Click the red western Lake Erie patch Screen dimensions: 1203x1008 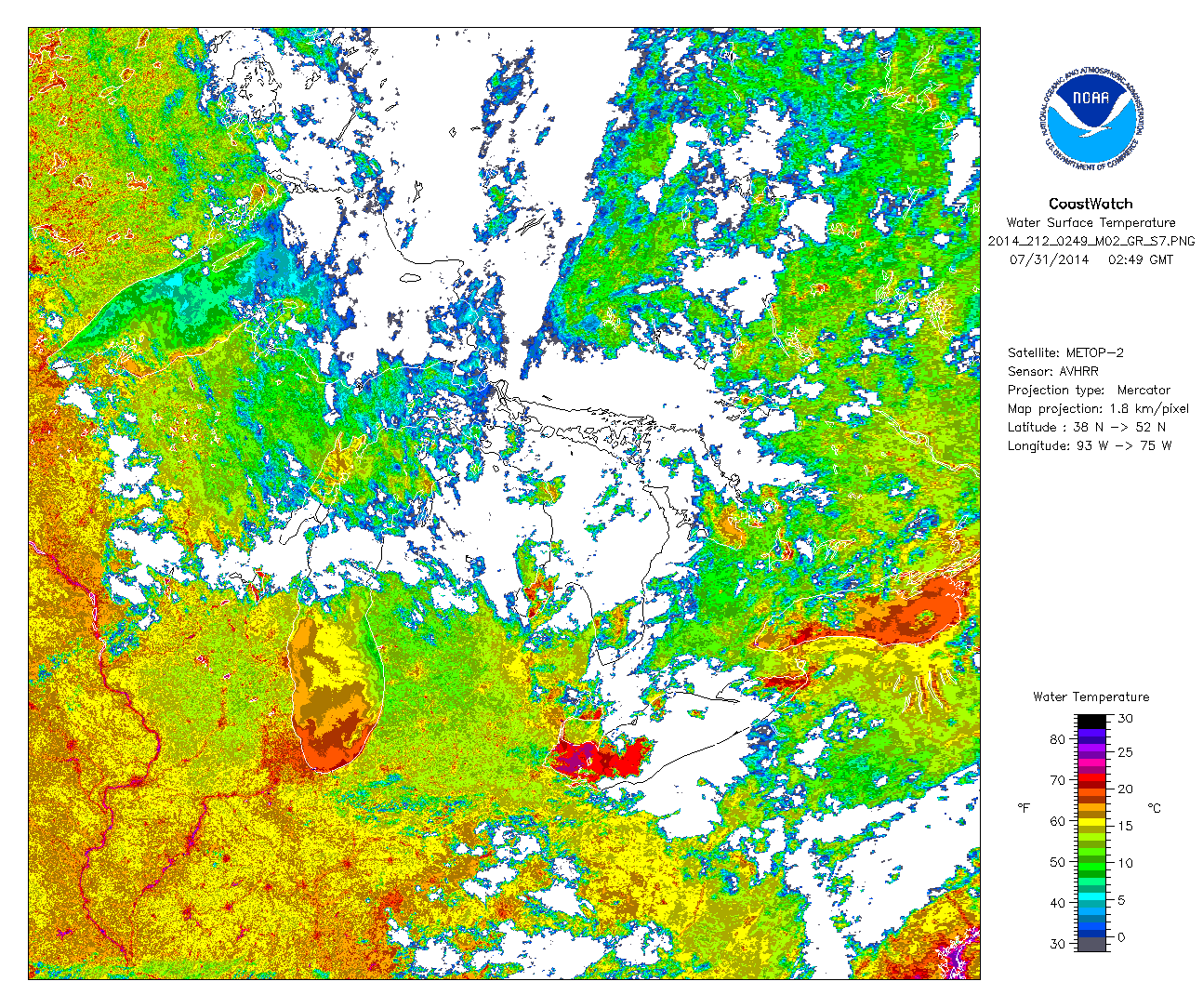tap(600, 758)
